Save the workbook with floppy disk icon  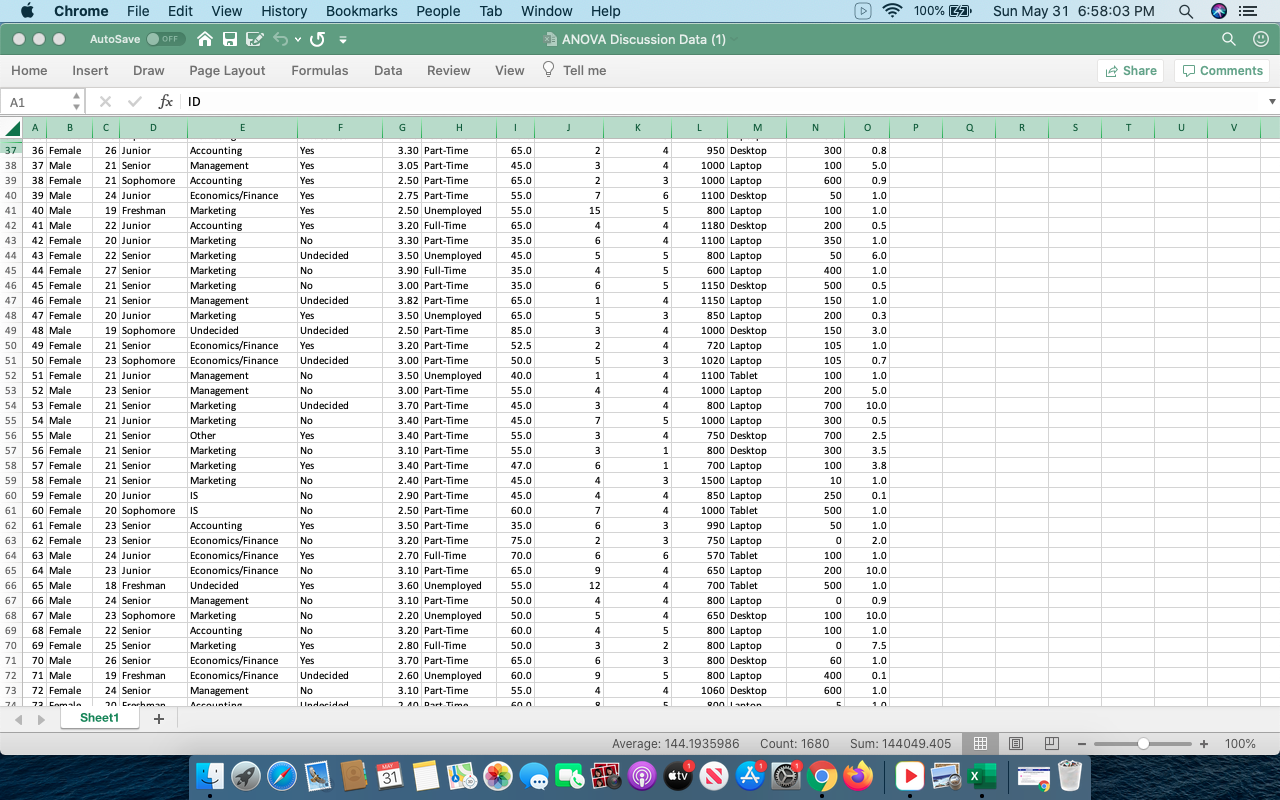(230, 39)
